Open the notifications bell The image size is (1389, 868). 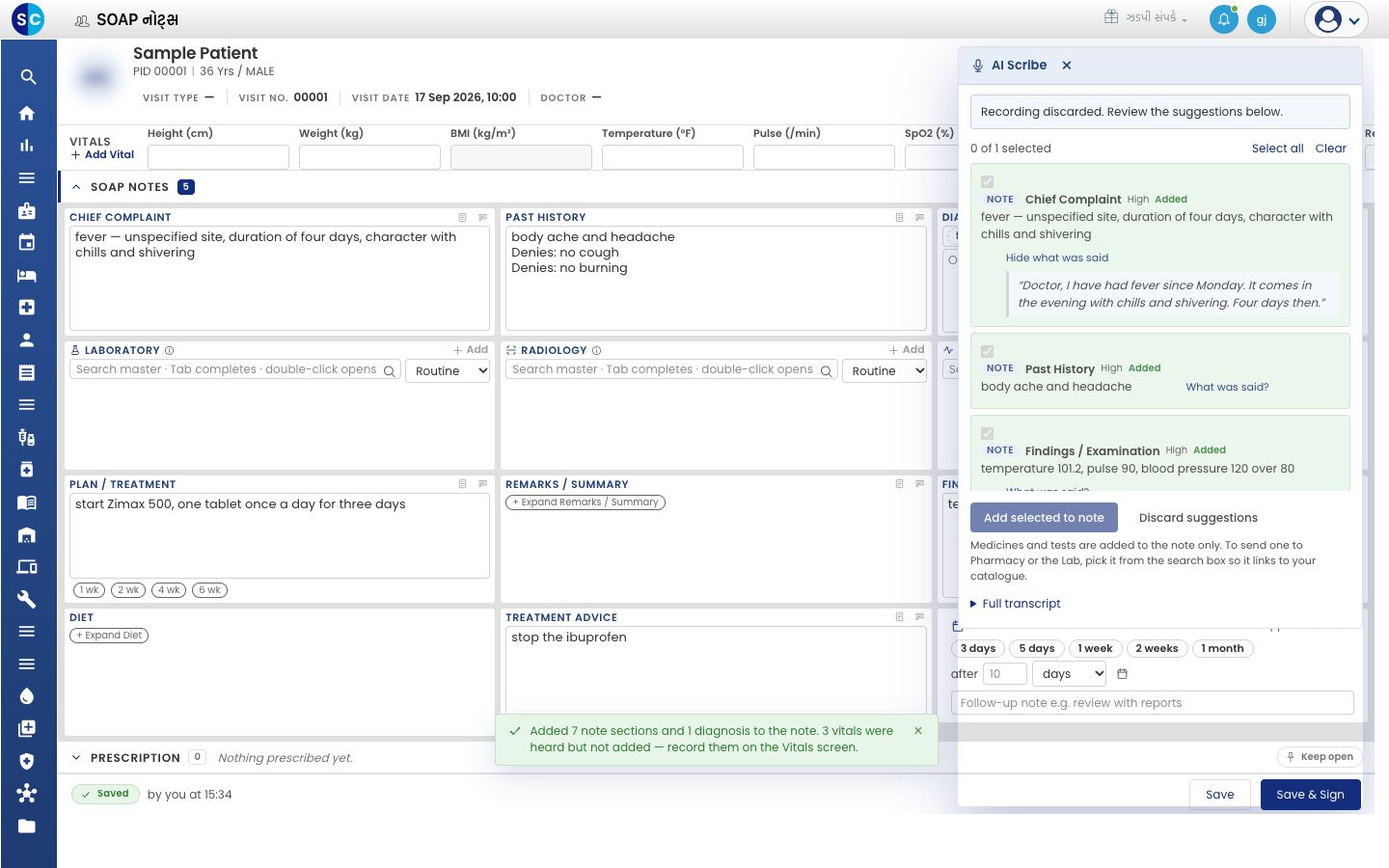point(1224,19)
